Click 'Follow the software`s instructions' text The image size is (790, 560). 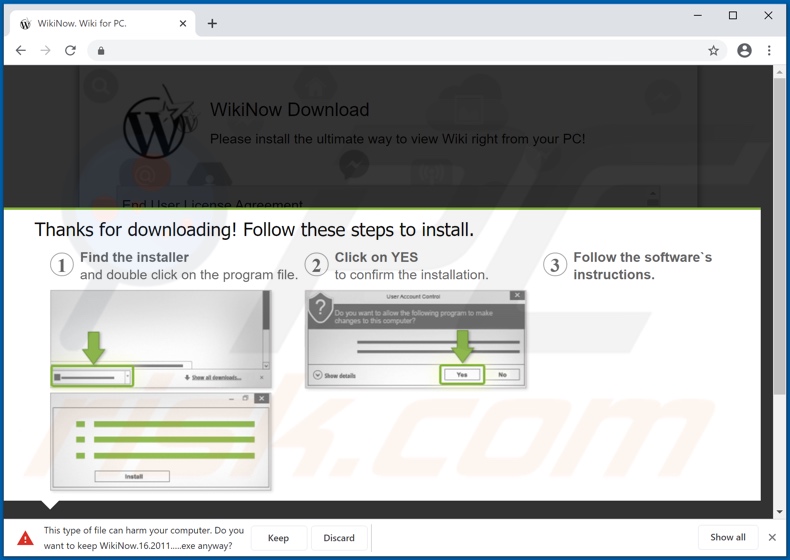[x=642, y=266]
